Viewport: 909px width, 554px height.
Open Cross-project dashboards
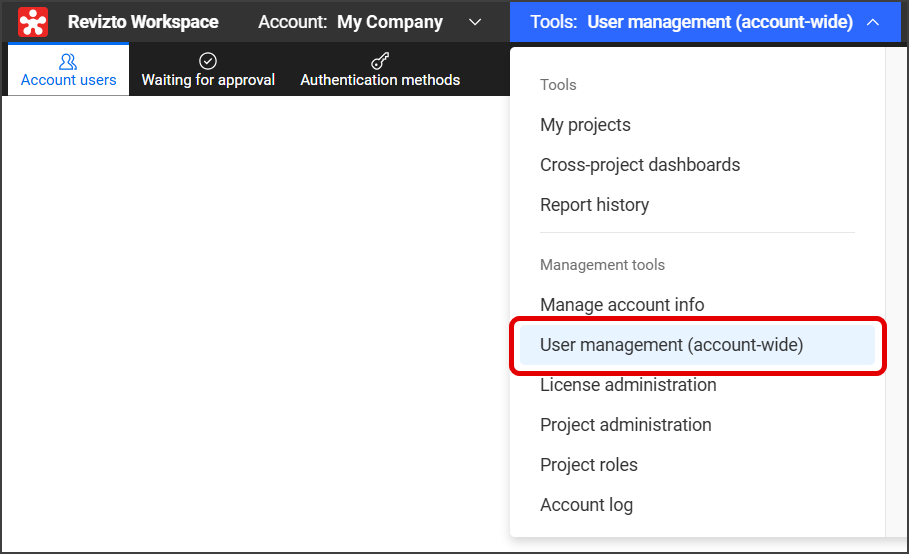[640, 165]
